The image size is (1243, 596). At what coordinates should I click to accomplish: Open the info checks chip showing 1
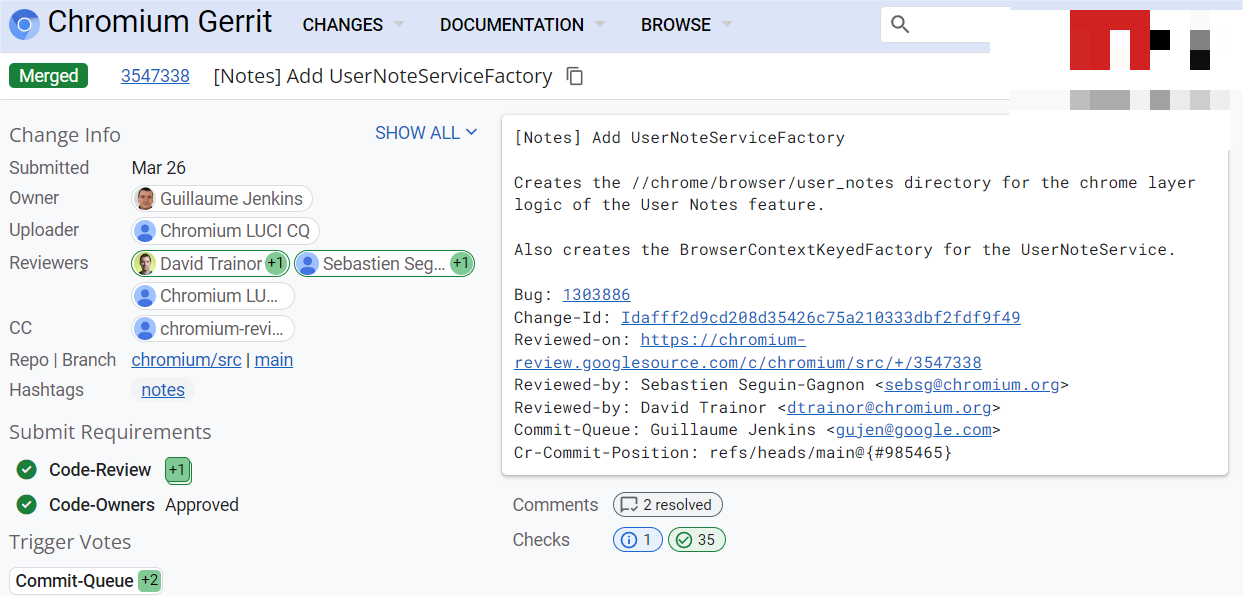tap(638, 540)
